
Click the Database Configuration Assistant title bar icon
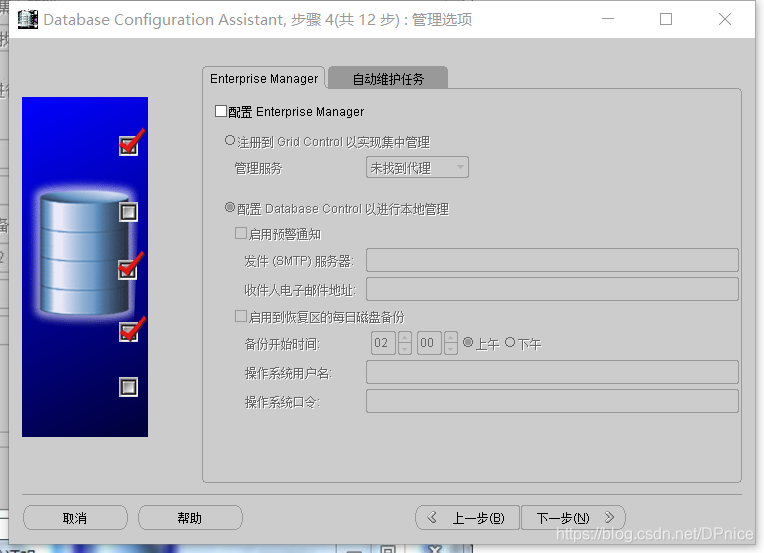click(x=28, y=19)
